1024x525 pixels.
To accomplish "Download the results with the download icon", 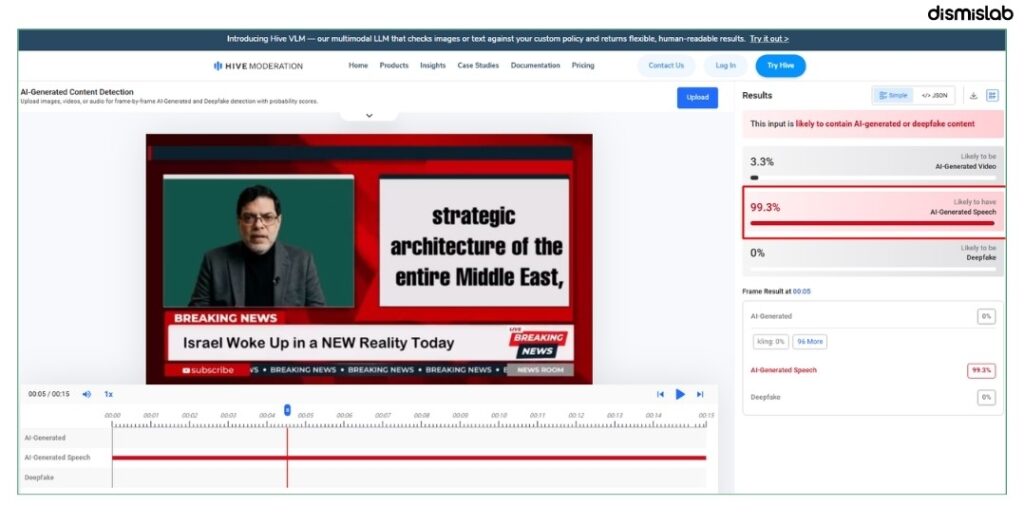I will pyautogui.click(x=973, y=95).
